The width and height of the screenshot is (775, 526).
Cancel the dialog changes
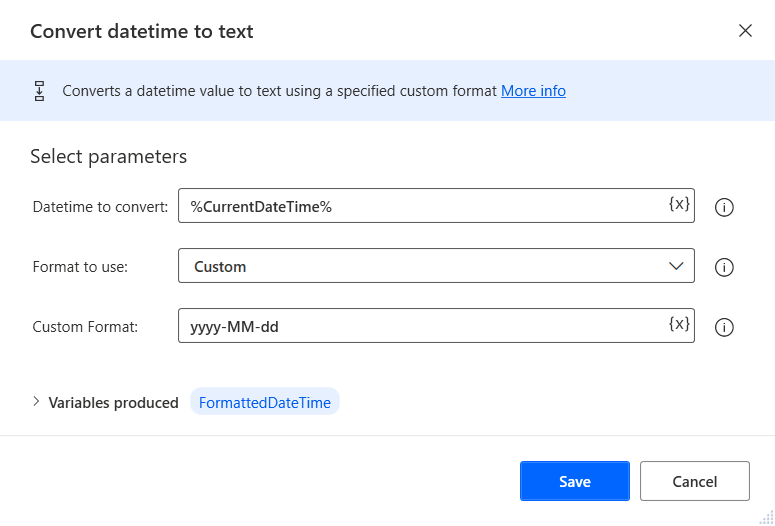pyautogui.click(x=694, y=481)
